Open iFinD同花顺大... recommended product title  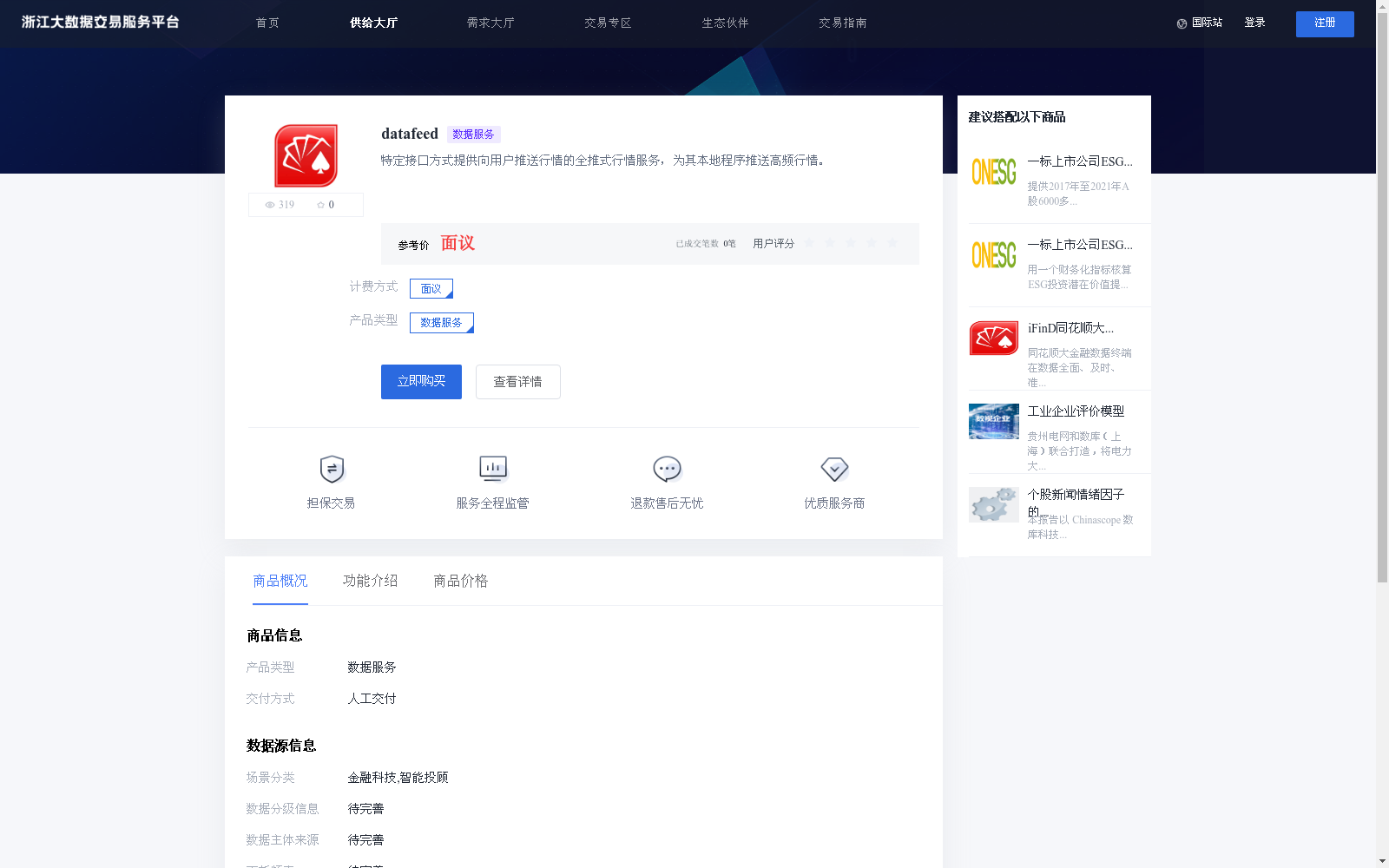(x=1070, y=328)
